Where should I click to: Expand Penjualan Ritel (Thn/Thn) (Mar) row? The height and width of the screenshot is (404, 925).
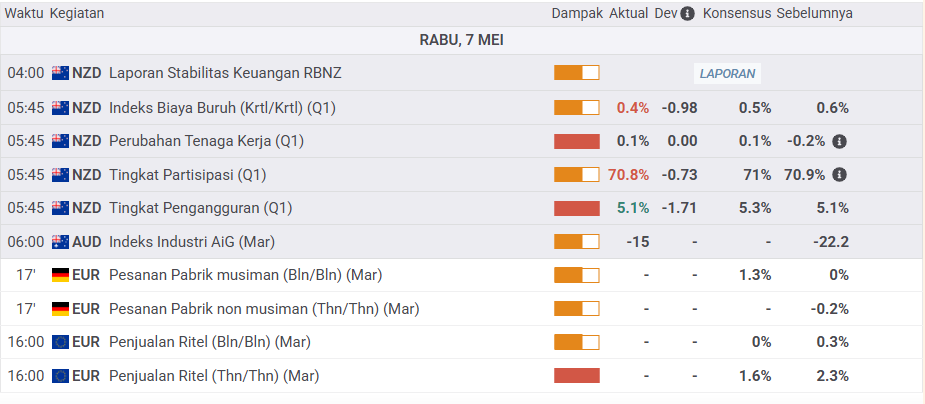tap(214, 376)
